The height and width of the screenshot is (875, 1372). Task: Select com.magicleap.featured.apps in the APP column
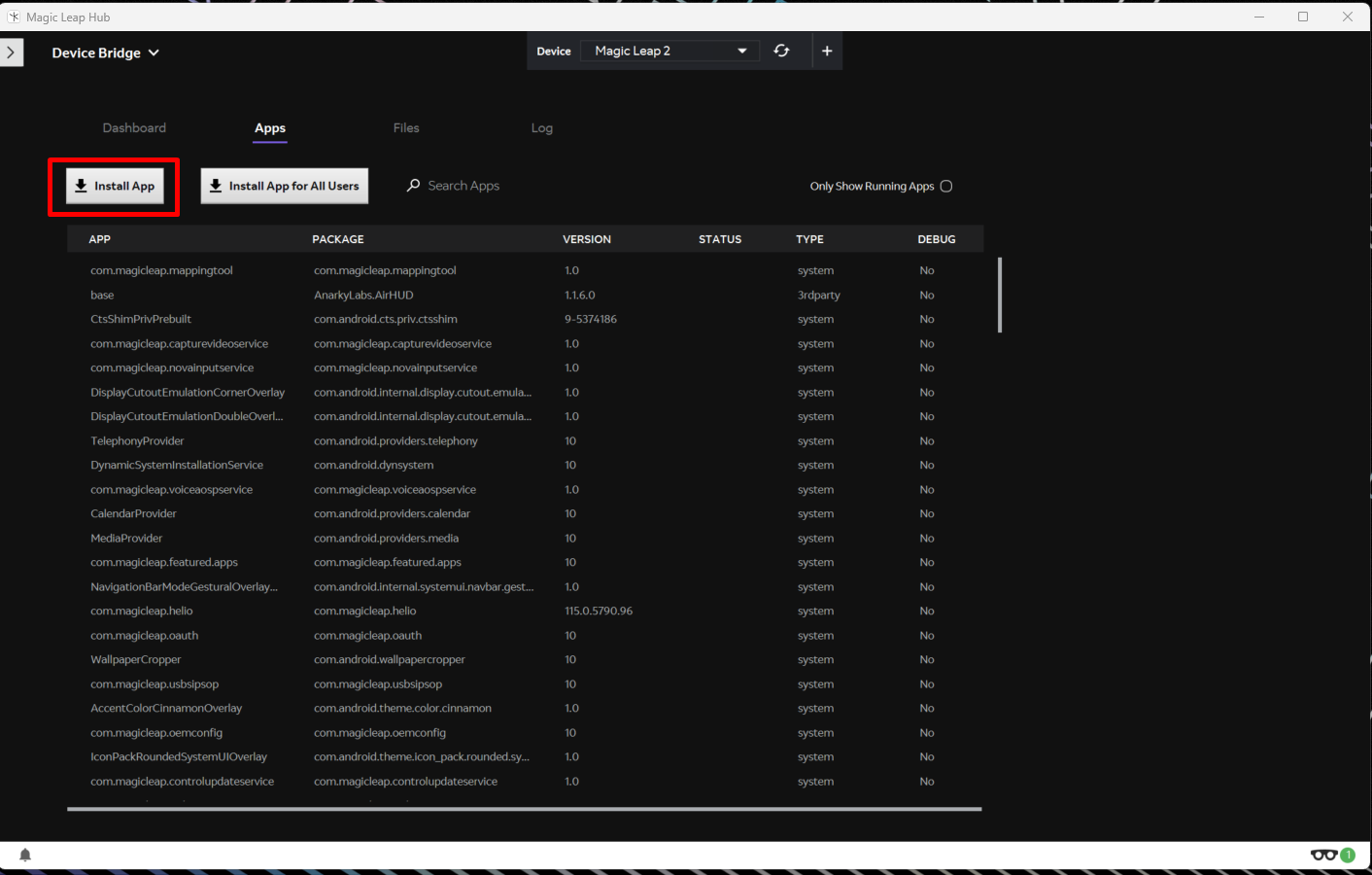tap(164, 562)
